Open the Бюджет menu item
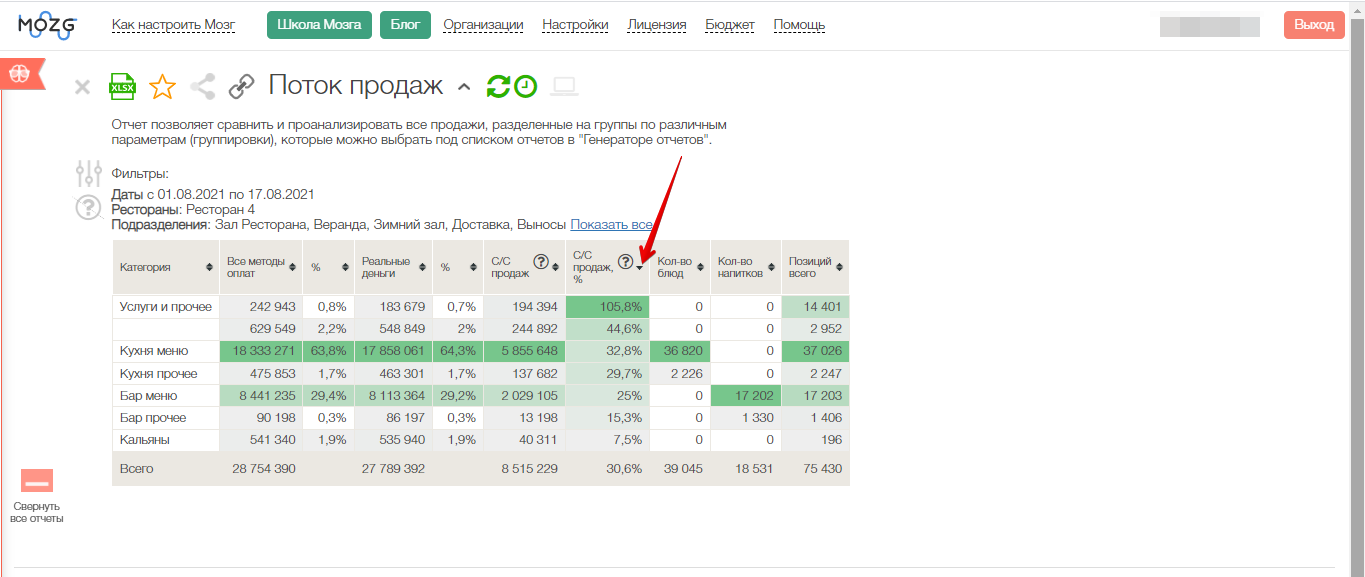This screenshot has width=1365, height=577. click(730, 25)
